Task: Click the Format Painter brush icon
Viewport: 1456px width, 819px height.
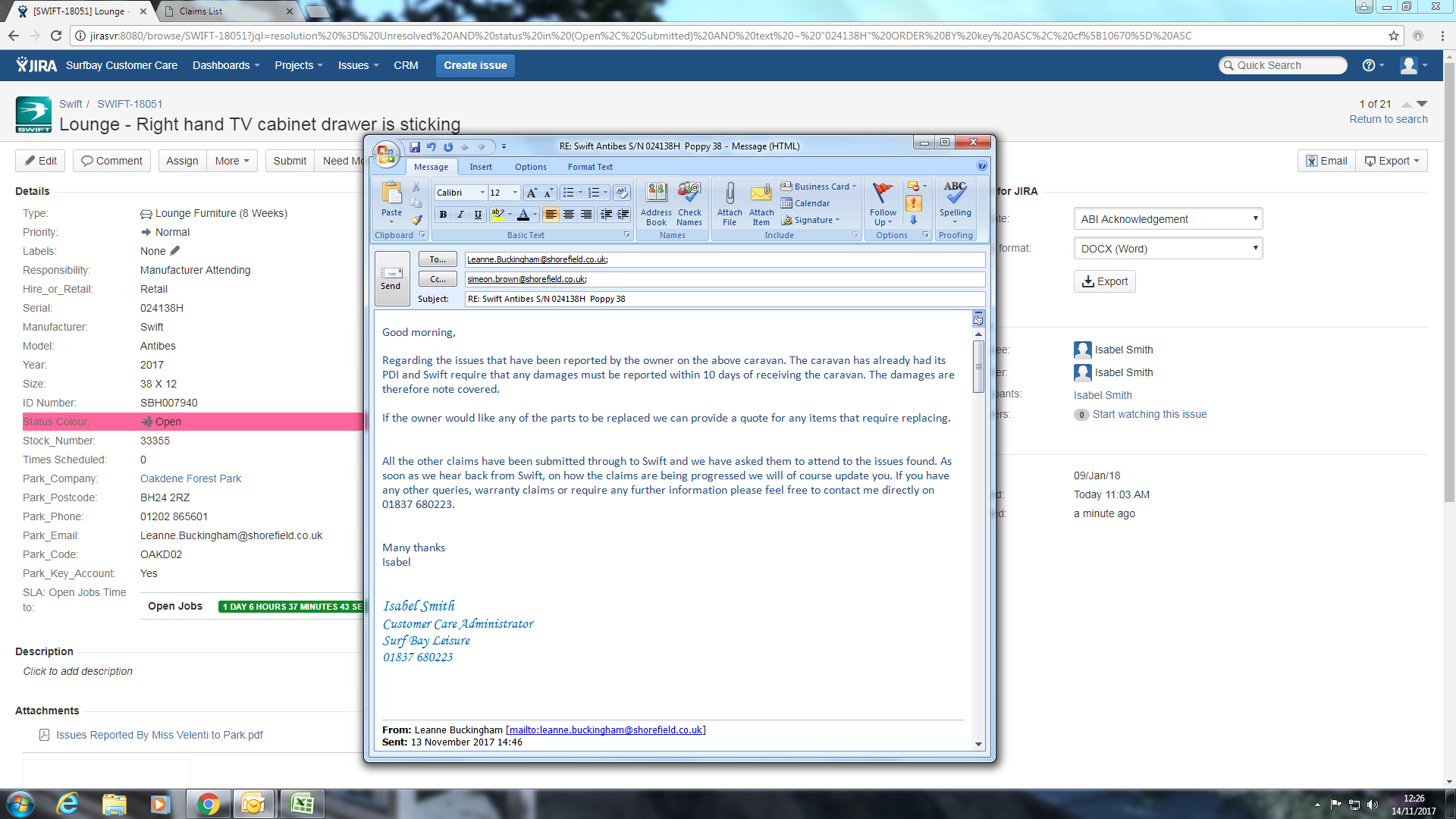Action: point(416,220)
